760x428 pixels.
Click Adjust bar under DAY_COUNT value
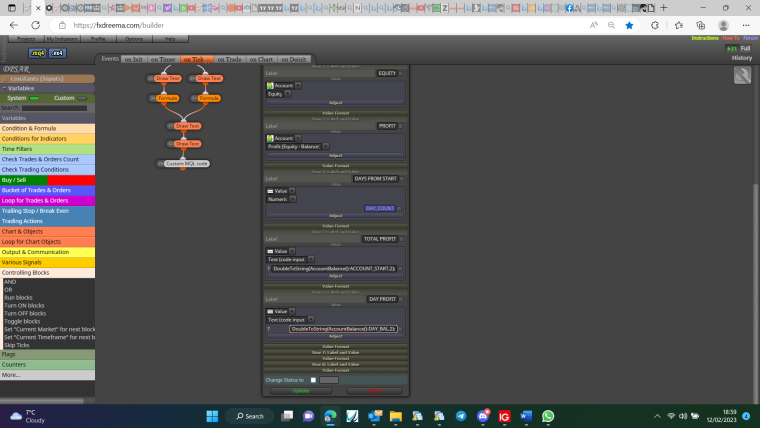(x=335, y=216)
